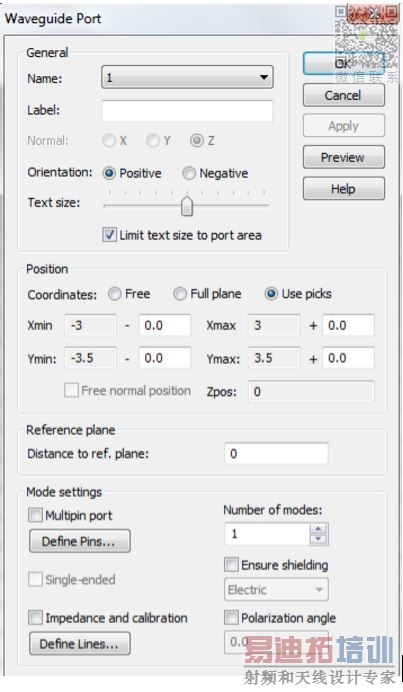Enable Ensure shielding checkbox
The width and height of the screenshot is (403, 692).
(231, 564)
